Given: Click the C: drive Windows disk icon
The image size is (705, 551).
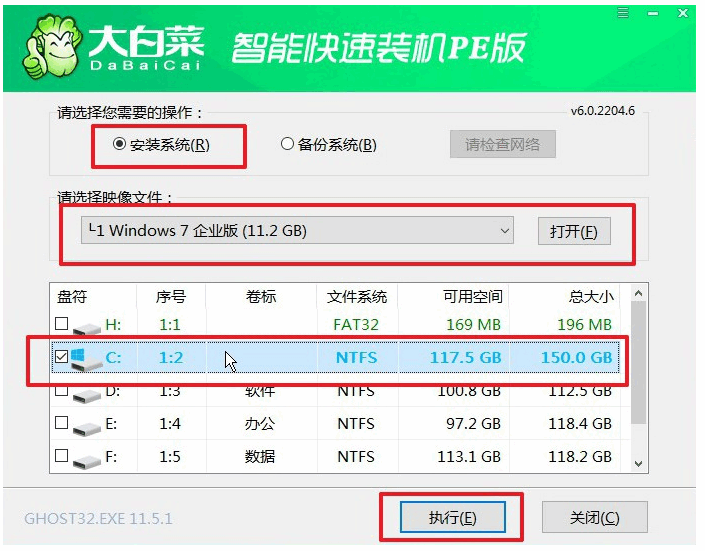Looking at the screenshot, I should (x=86, y=359).
